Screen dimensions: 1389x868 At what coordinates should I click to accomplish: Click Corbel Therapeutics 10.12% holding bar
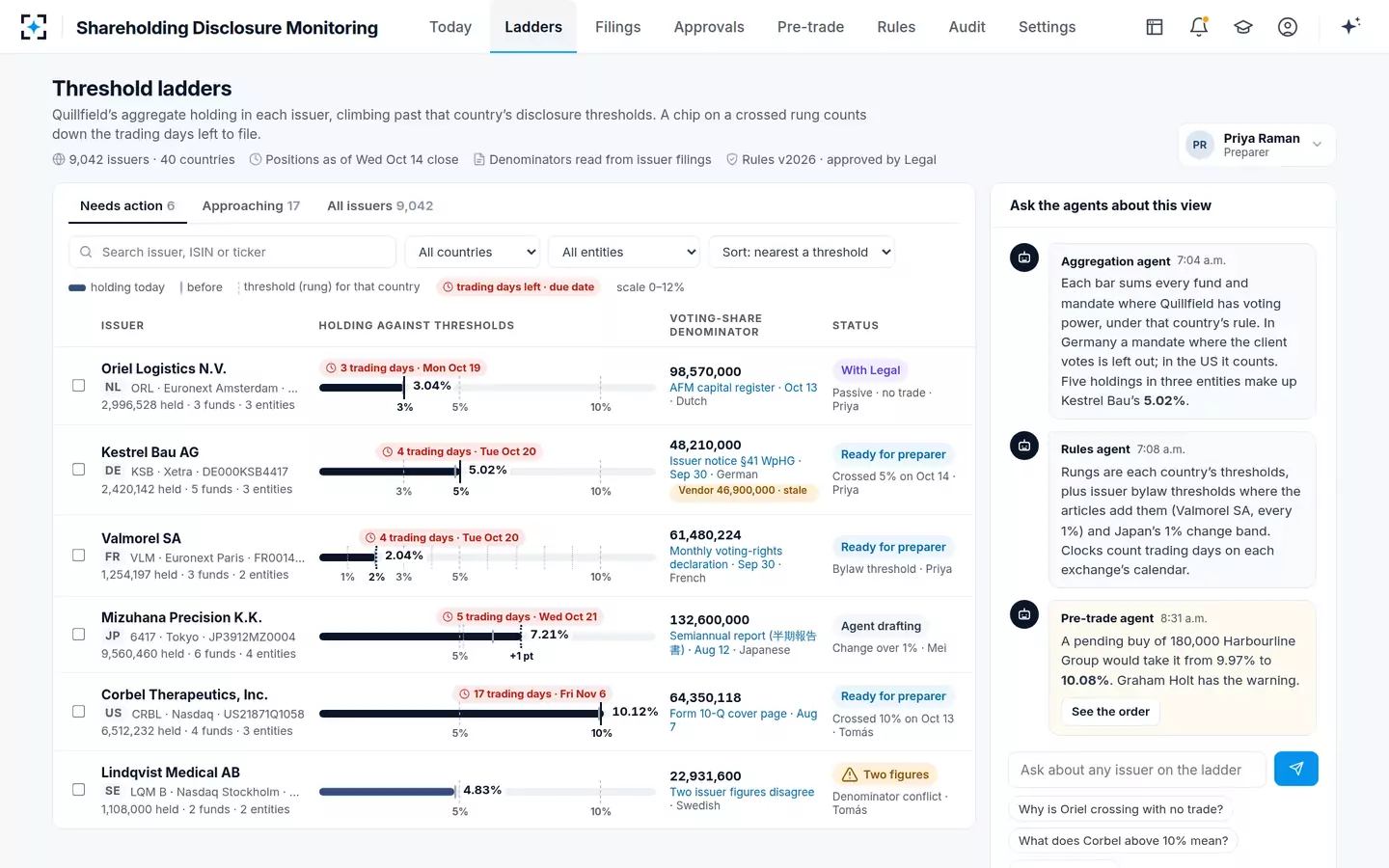click(x=460, y=714)
